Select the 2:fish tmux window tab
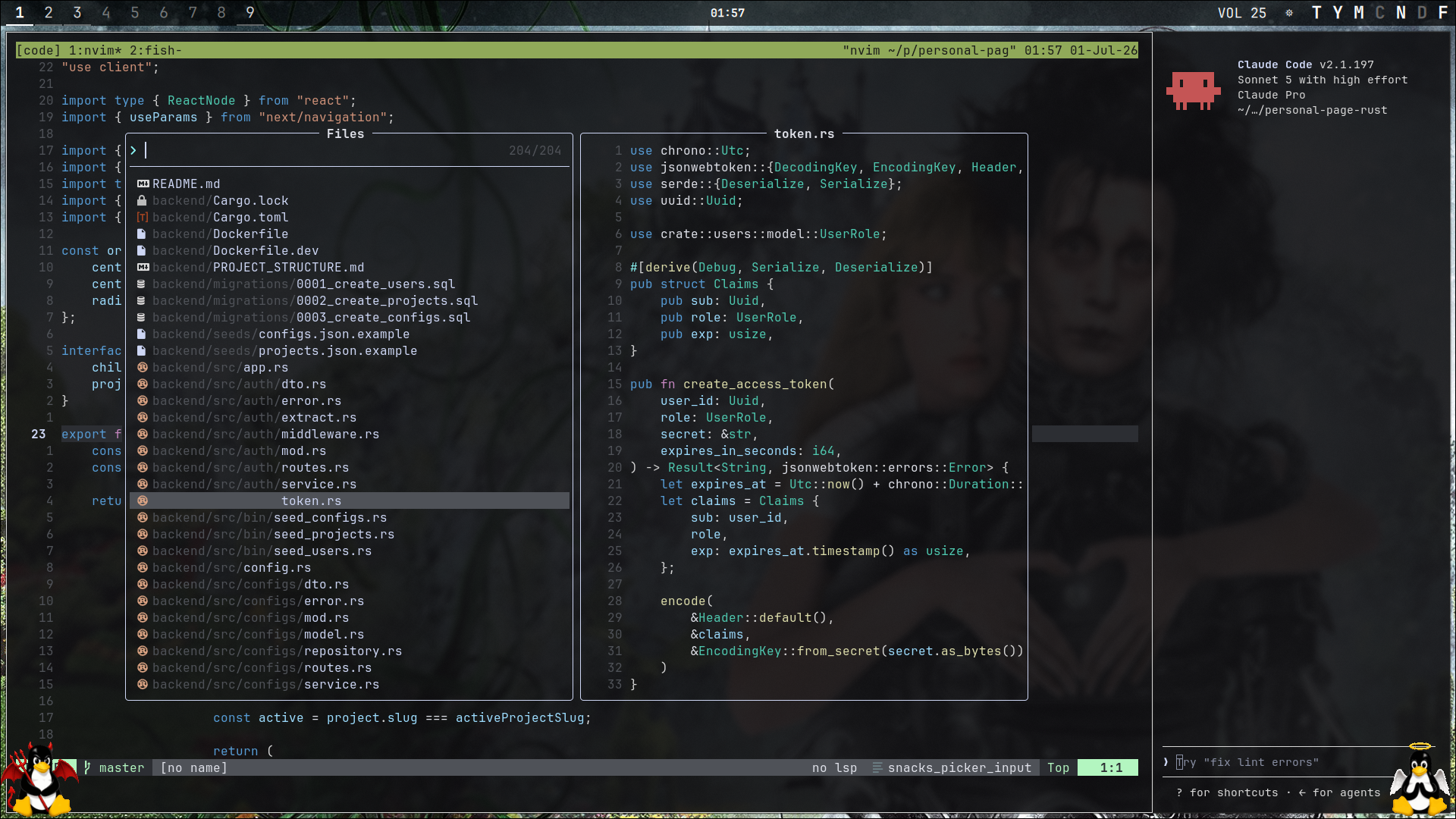The width and height of the screenshot is (1456, 819). tap(156, 51)
